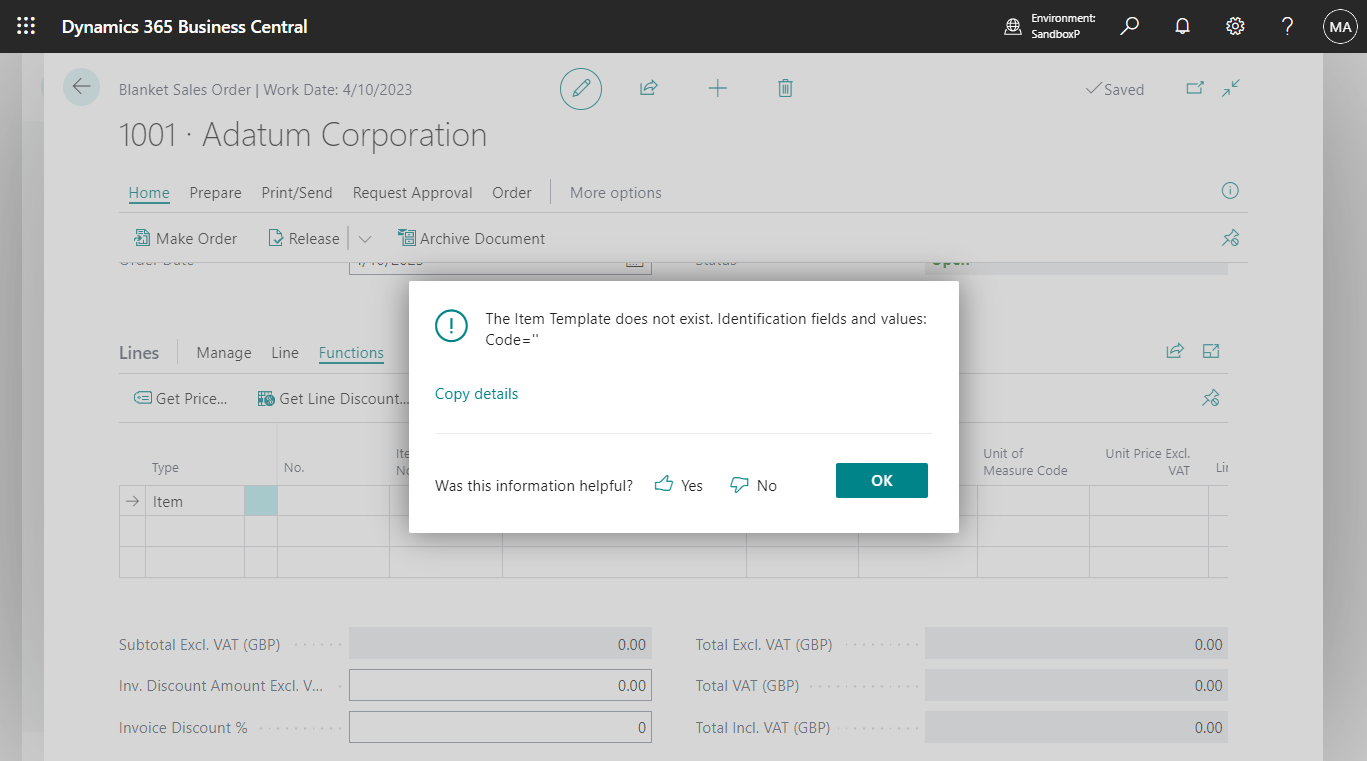Click the Lines section heading
Image resolution: width=1367 pixels, height=761 pixels.
[139, 353]
